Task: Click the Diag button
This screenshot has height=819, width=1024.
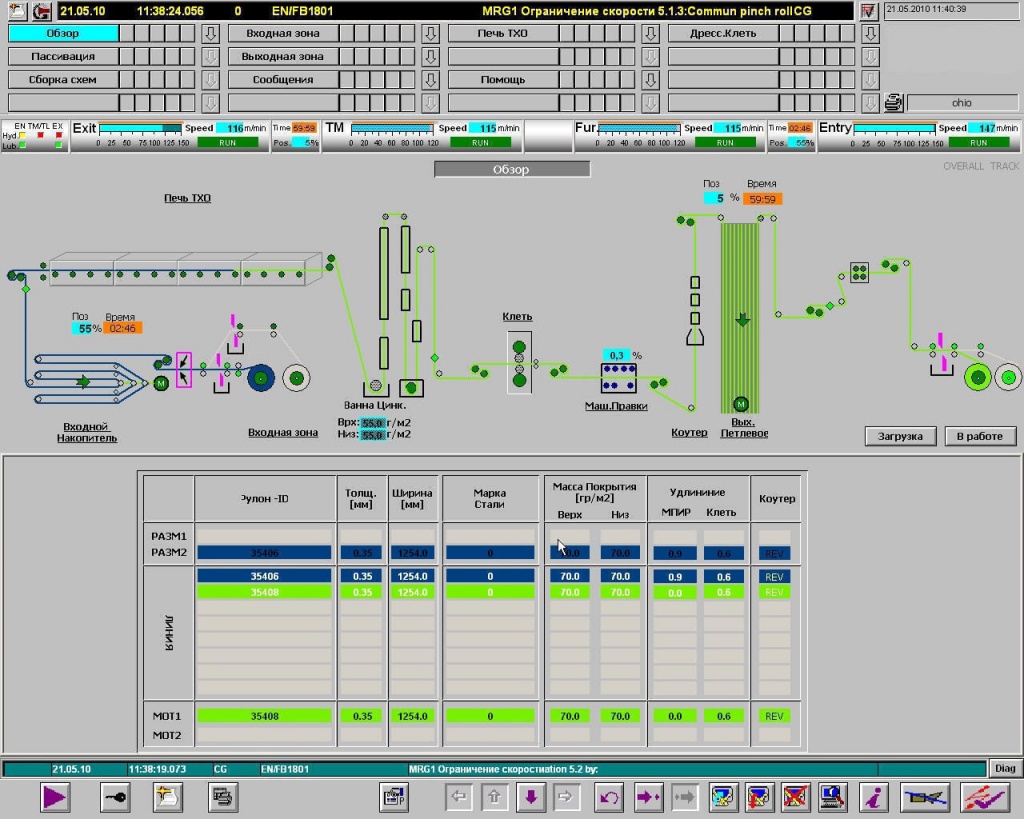Action: coord(1005,768)
